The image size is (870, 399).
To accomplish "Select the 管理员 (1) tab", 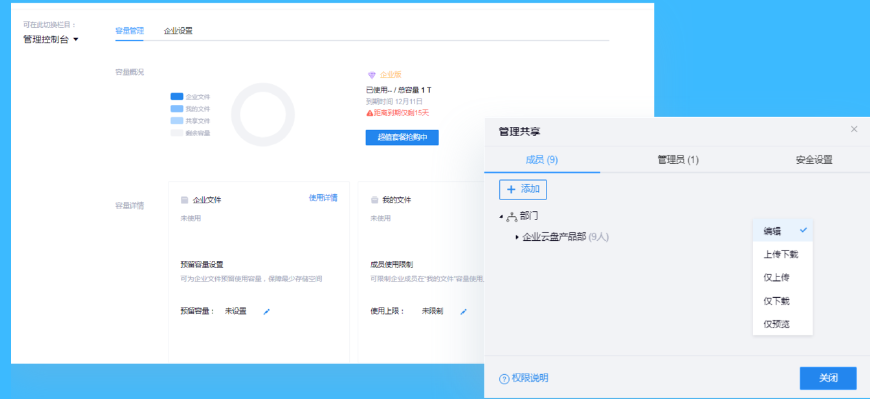I will coord(678,160).
